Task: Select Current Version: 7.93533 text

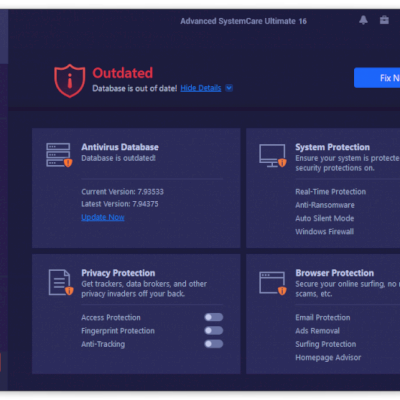Action: 123,192
